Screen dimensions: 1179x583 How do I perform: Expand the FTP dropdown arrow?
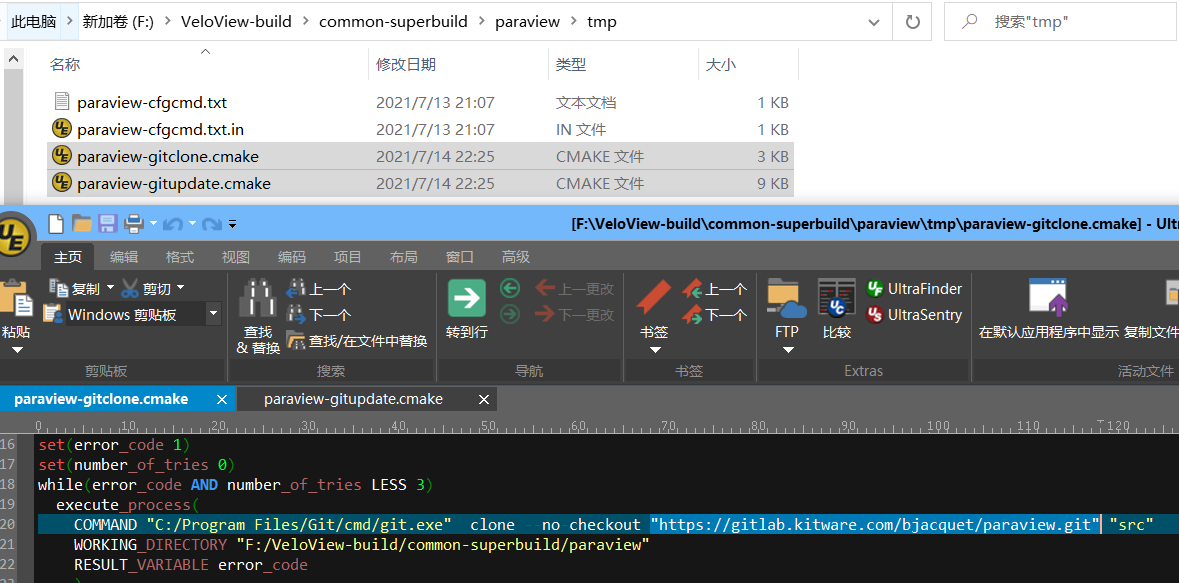(787, 350)
